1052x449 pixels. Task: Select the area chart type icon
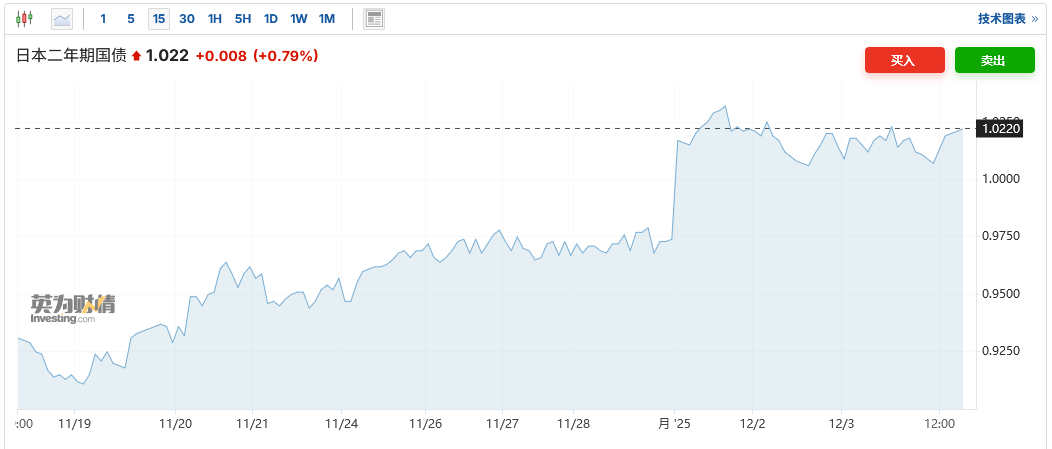click(62, 18)
